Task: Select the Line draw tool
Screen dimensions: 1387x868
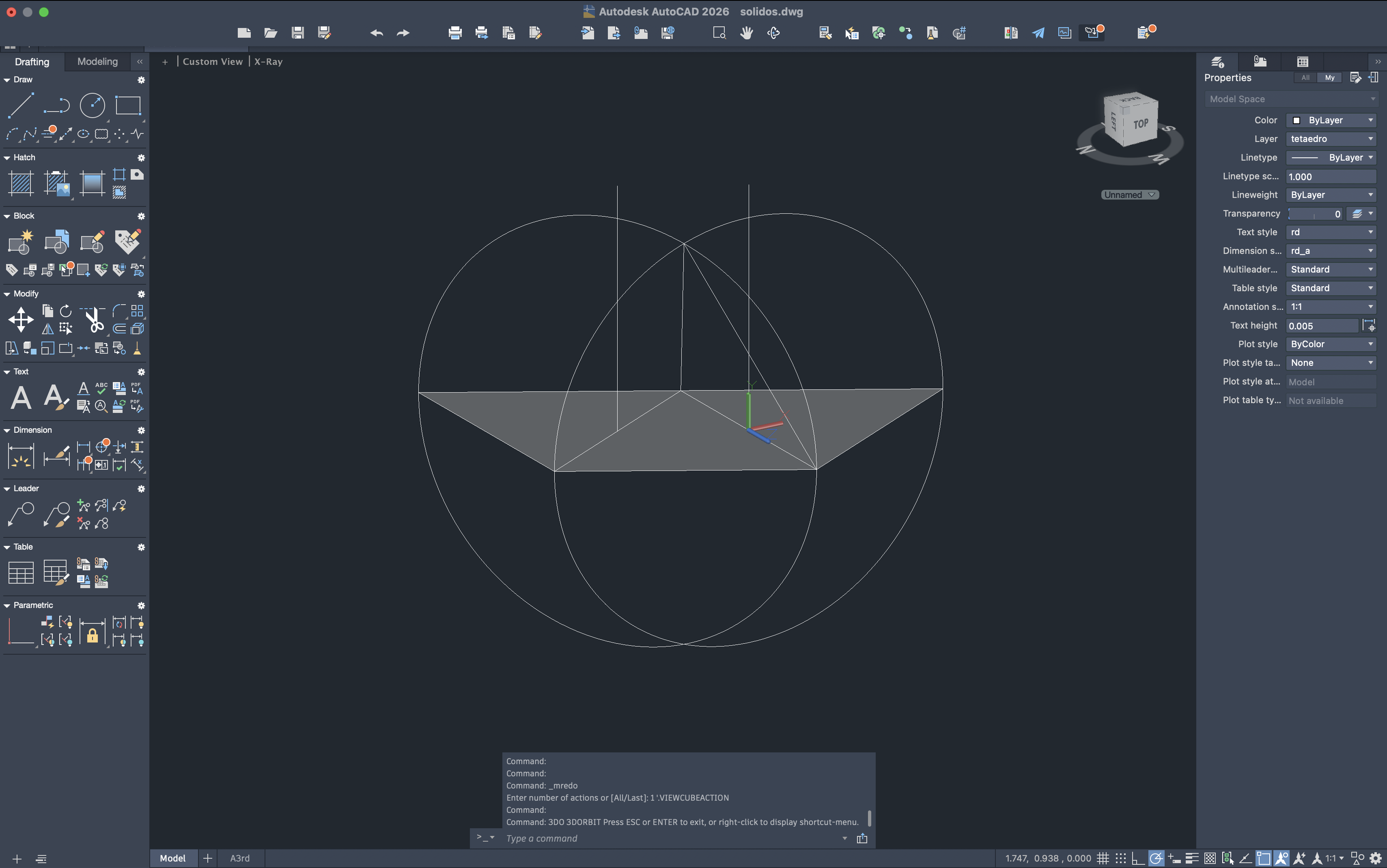Action: (21, 105)
